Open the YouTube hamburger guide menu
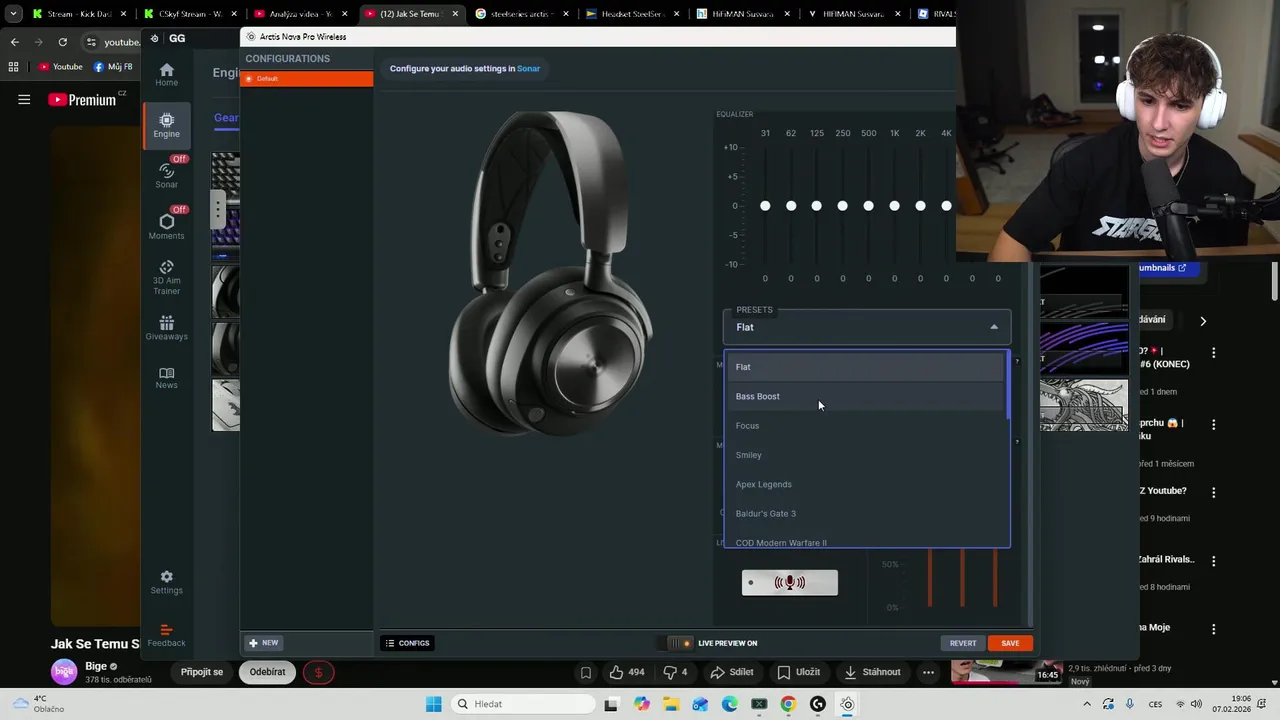 pos(24,99)
